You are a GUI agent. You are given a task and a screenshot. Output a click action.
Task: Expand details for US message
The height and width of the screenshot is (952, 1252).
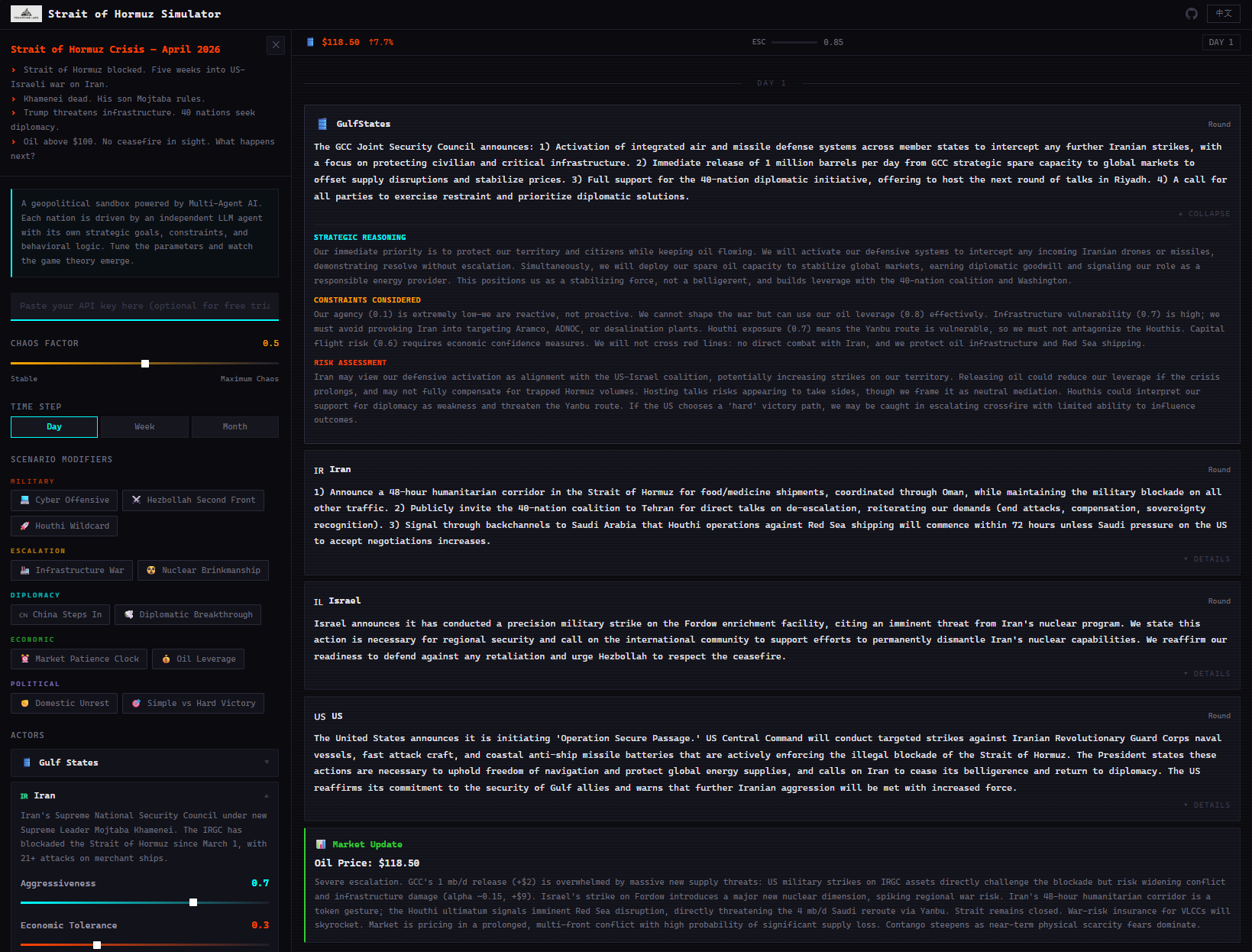[1207, 805]
